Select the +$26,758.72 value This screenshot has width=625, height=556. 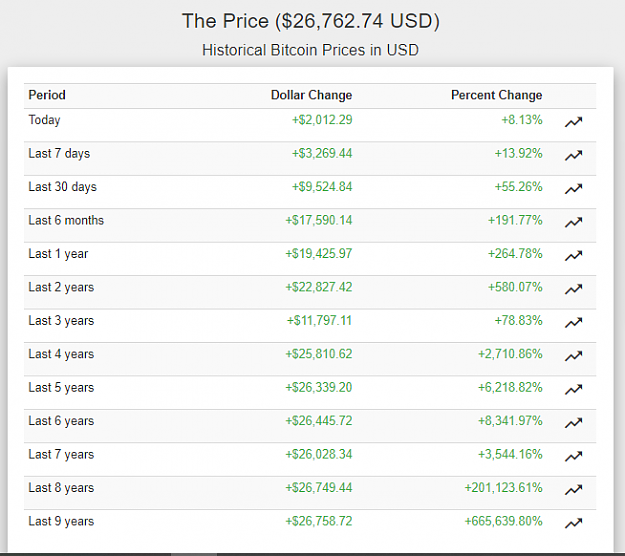pyautogui.click(x=319, y=522)
